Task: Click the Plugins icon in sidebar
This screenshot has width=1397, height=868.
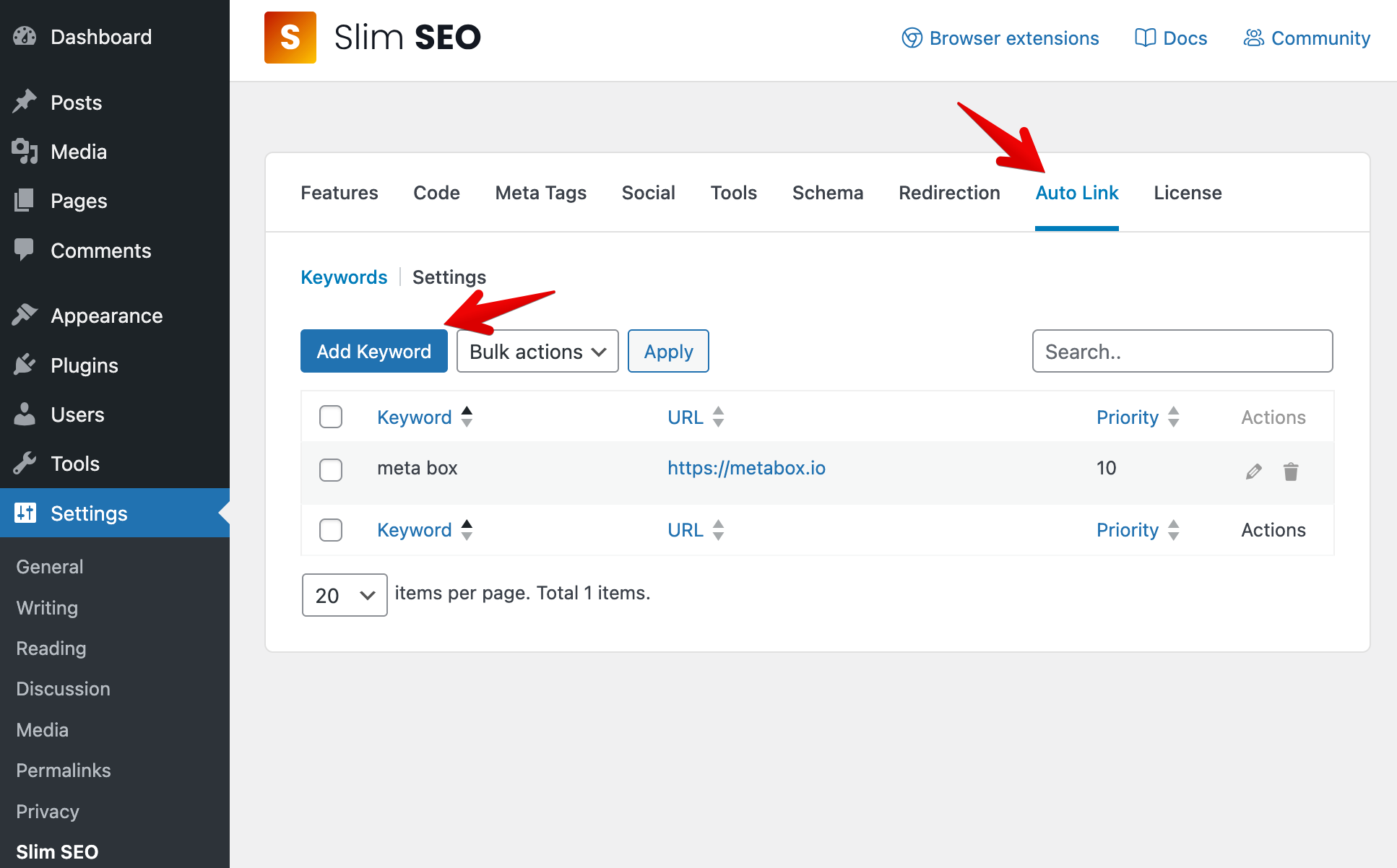Action: click(x=25, y=365)
